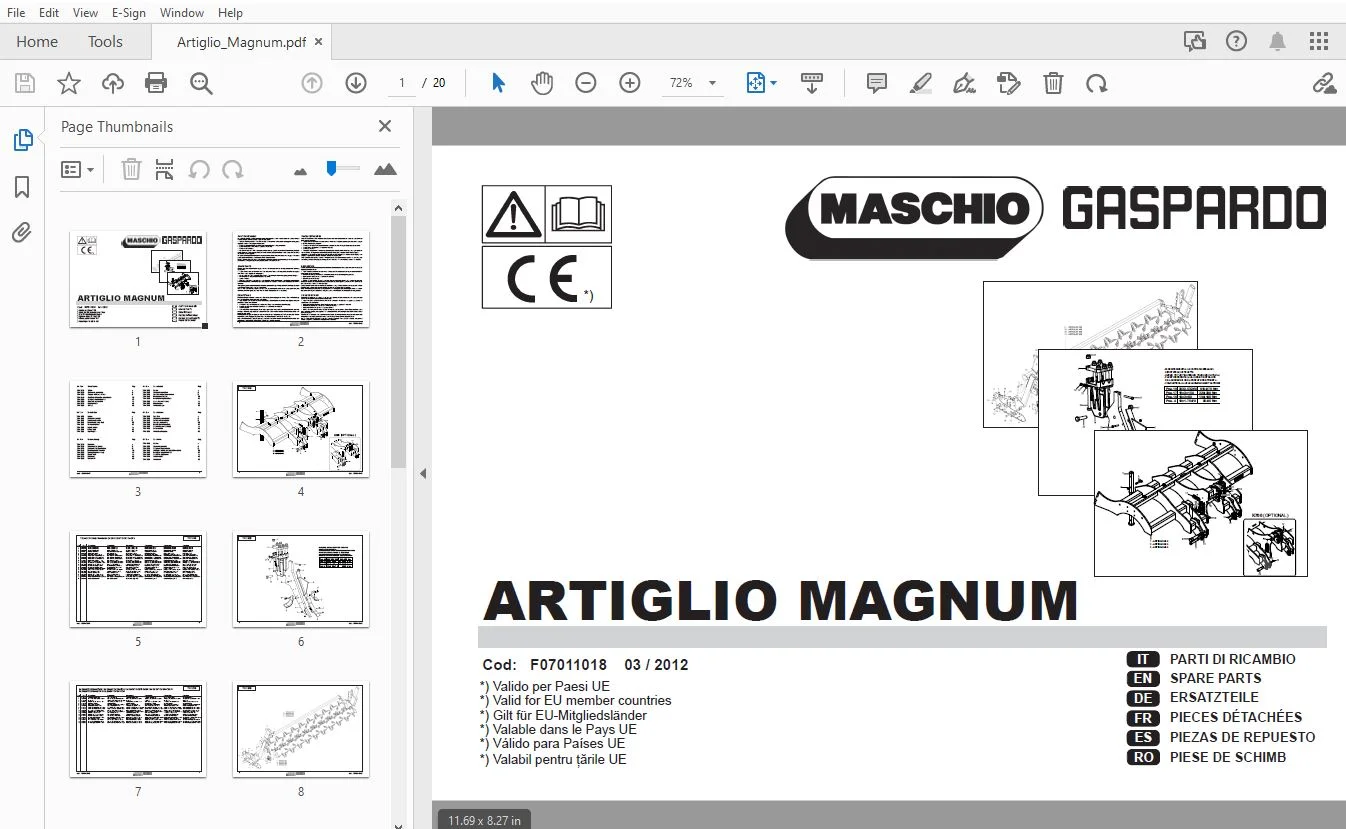The image size is (1346, 829).
Task: Zoom in with the plus button
Action: pos(630,83)
